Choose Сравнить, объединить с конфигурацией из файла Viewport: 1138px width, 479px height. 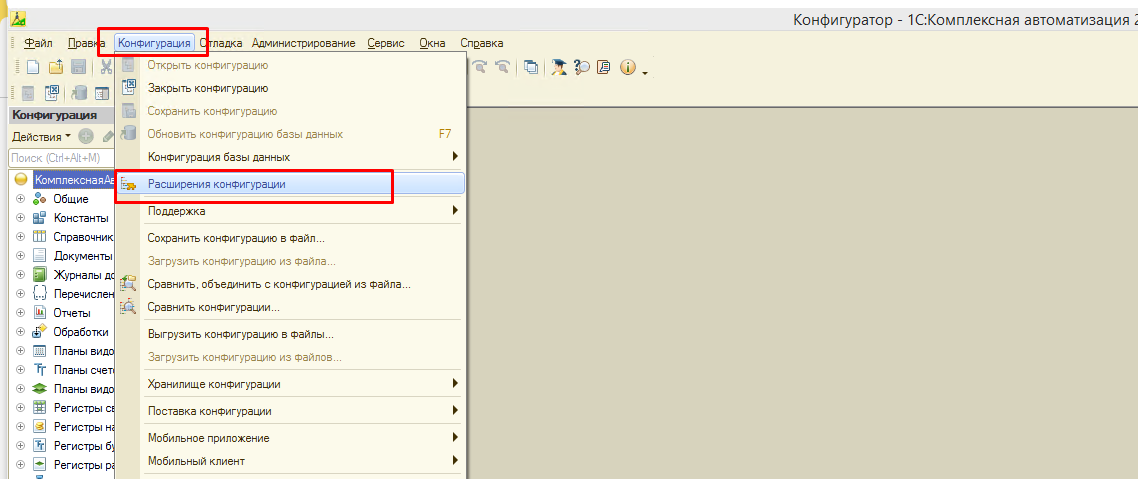pyautogui.click(x=290, y=284)
